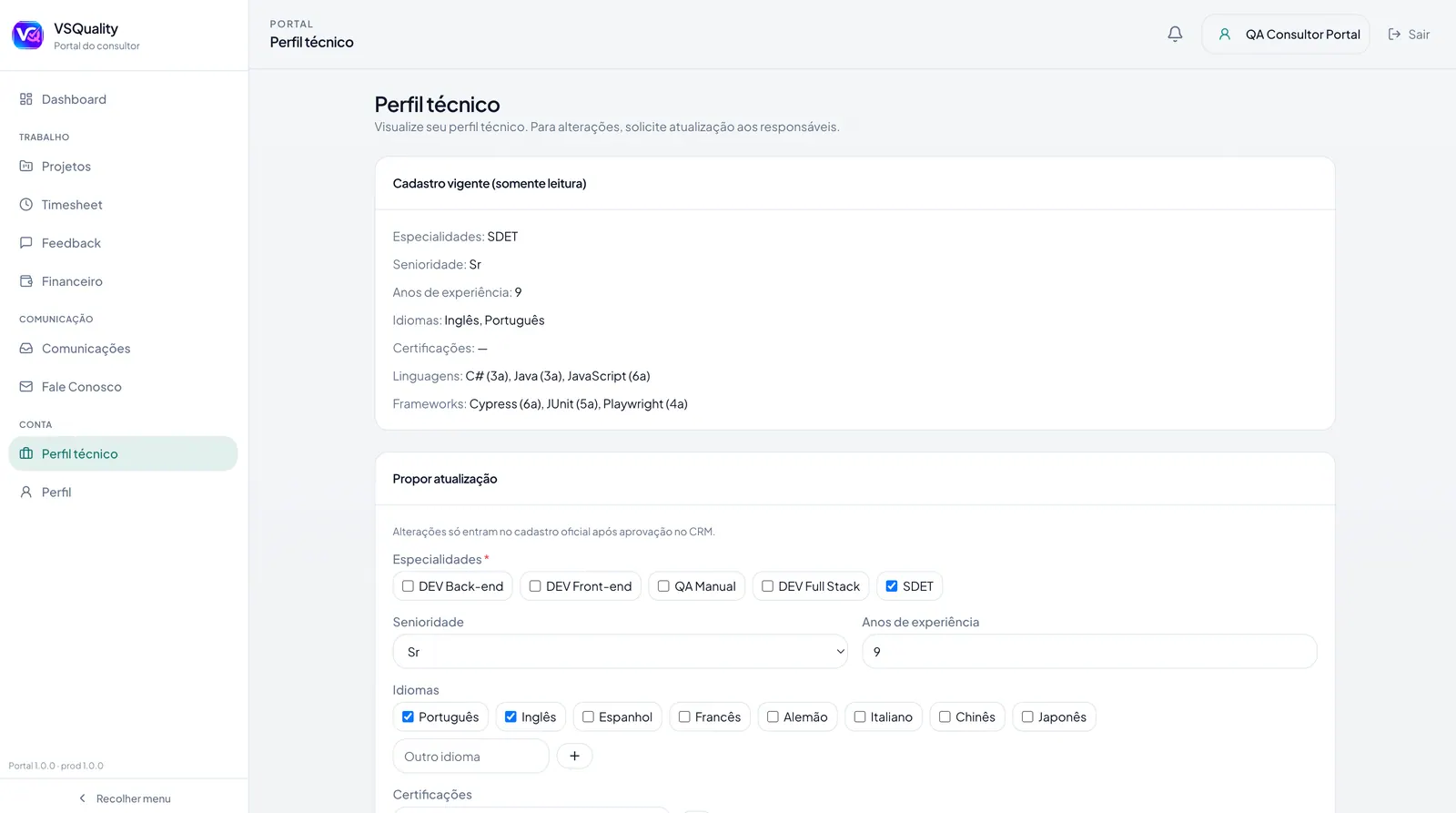Click the Perfil técnico briefcase icon
Viewport: 1456px width, 813px height.
(26, 454)
